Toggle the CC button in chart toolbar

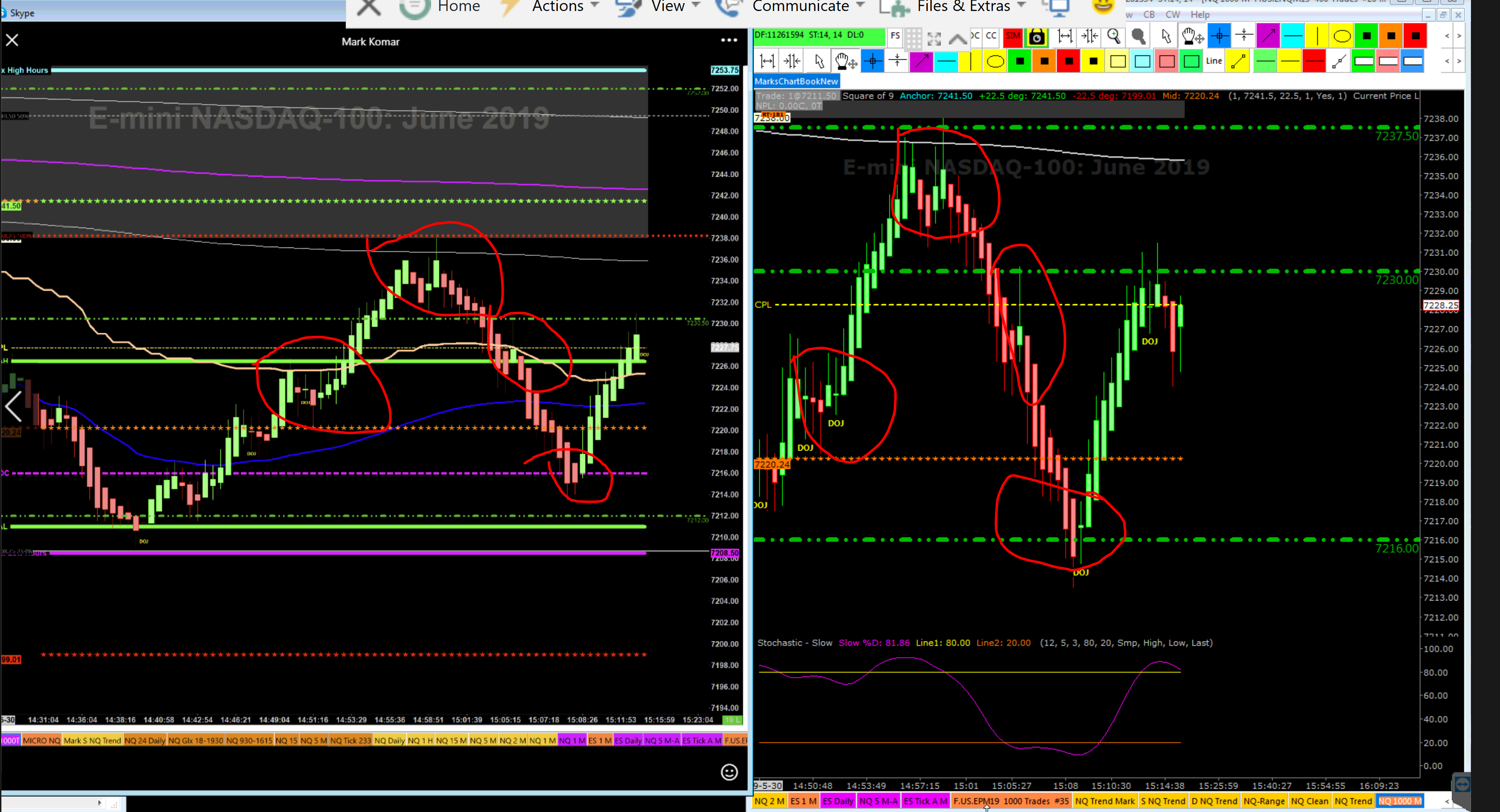(x=991, y=36)
